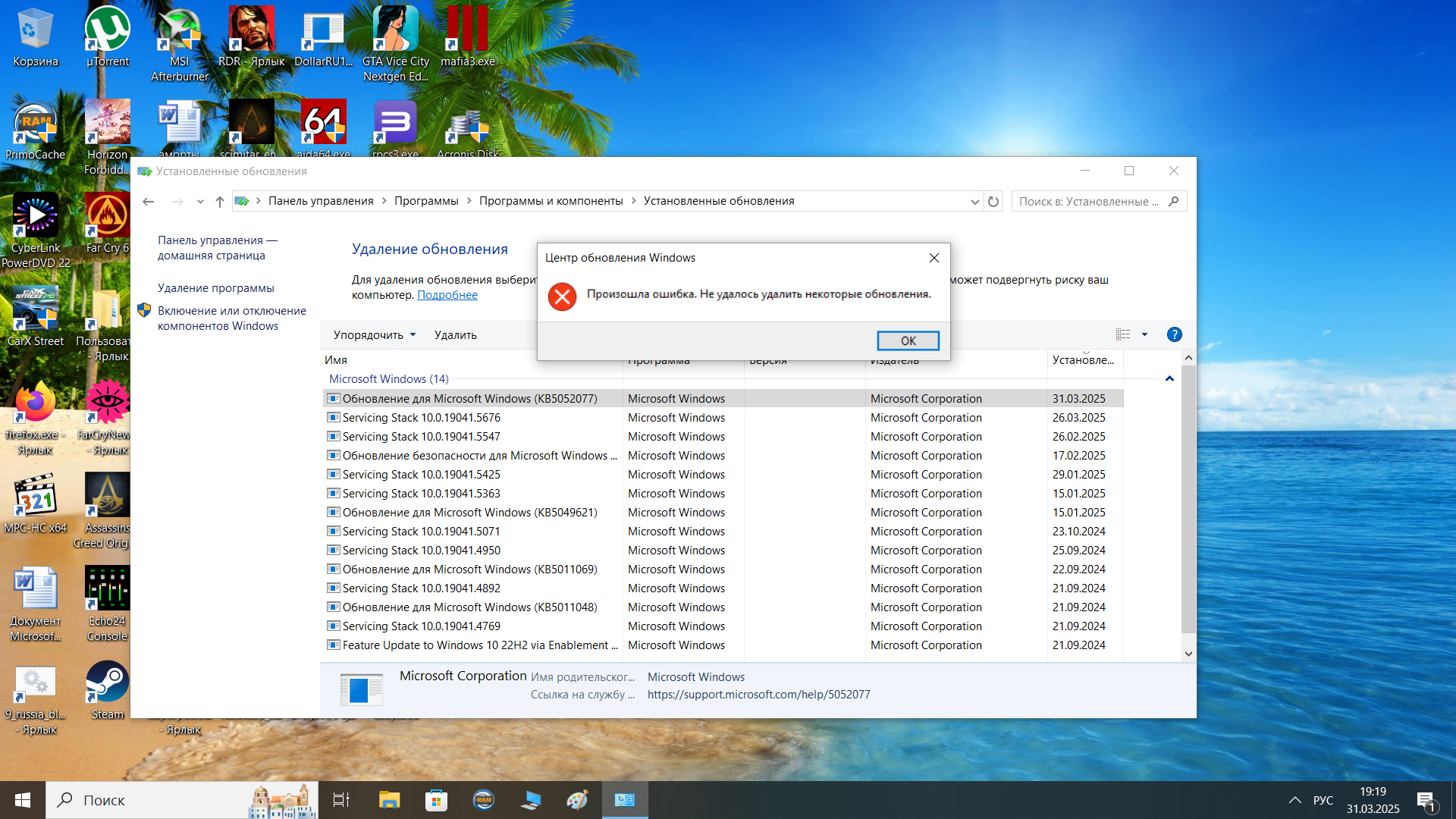Select update KB5049621 in the list
Screen dimensions: 1456x819
(x=469, y=513)
